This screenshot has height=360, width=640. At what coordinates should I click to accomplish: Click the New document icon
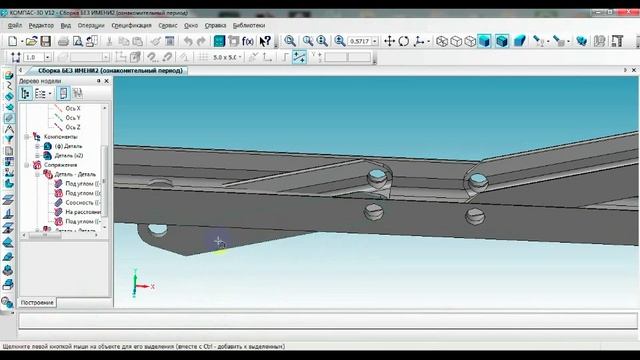pyautogui.click(x=13, y=41)
